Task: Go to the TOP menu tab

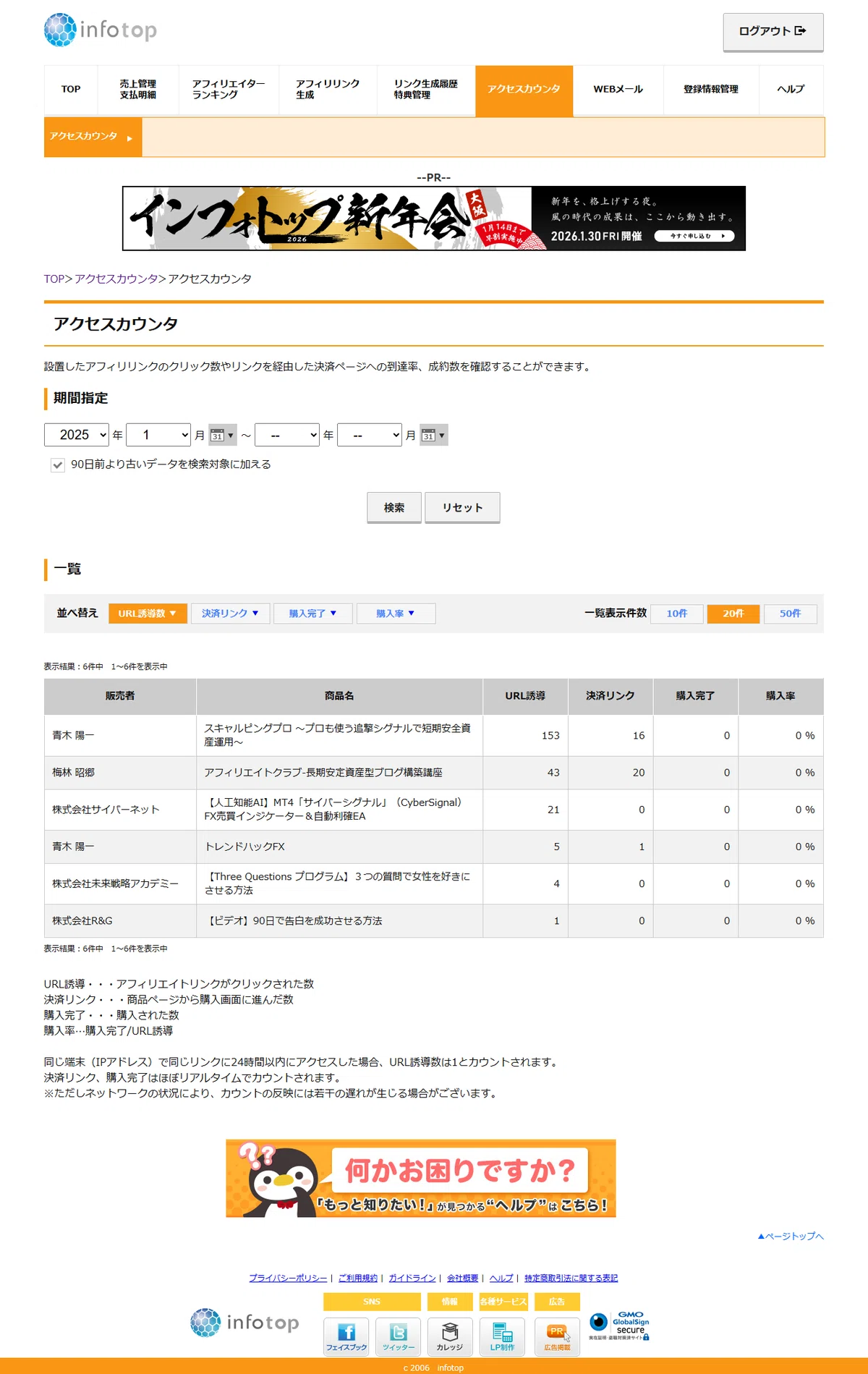Action: (71, 90)
